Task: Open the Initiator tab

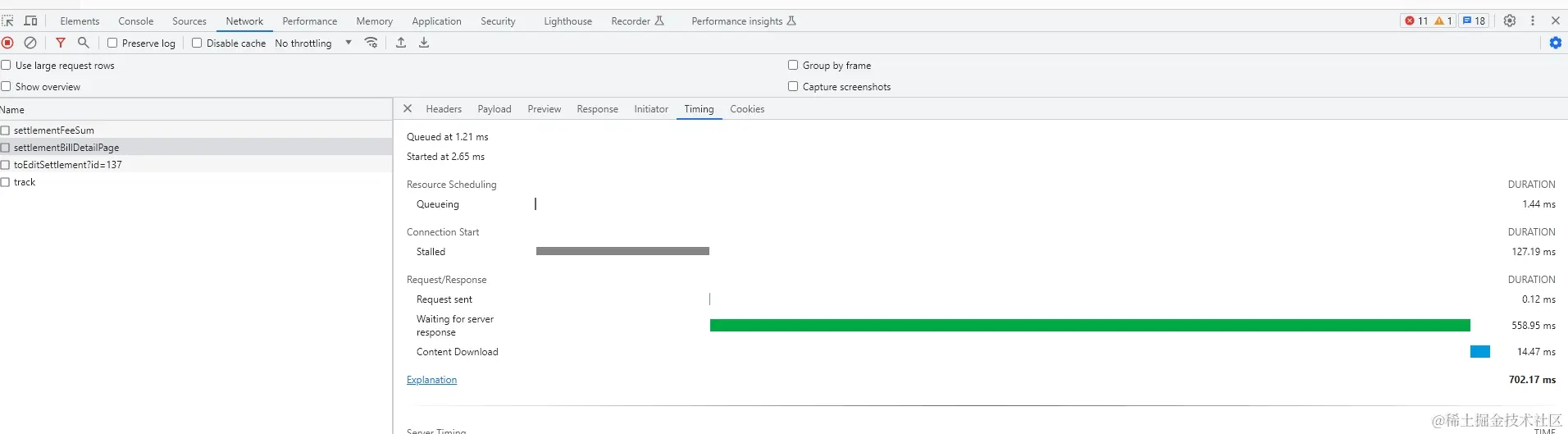Action: pos(651,109)
